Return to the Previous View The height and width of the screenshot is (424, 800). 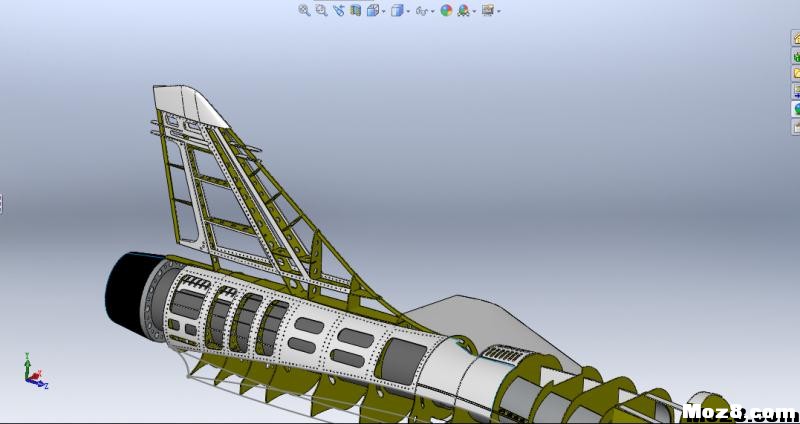pyautogui.click(x=339, y=10)
